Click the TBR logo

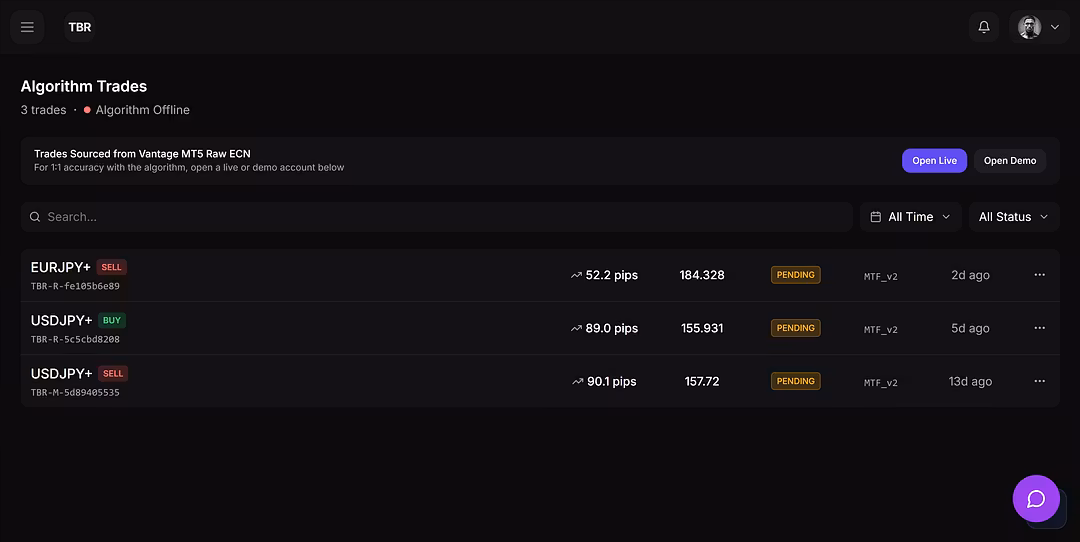(x=80, y=27)
